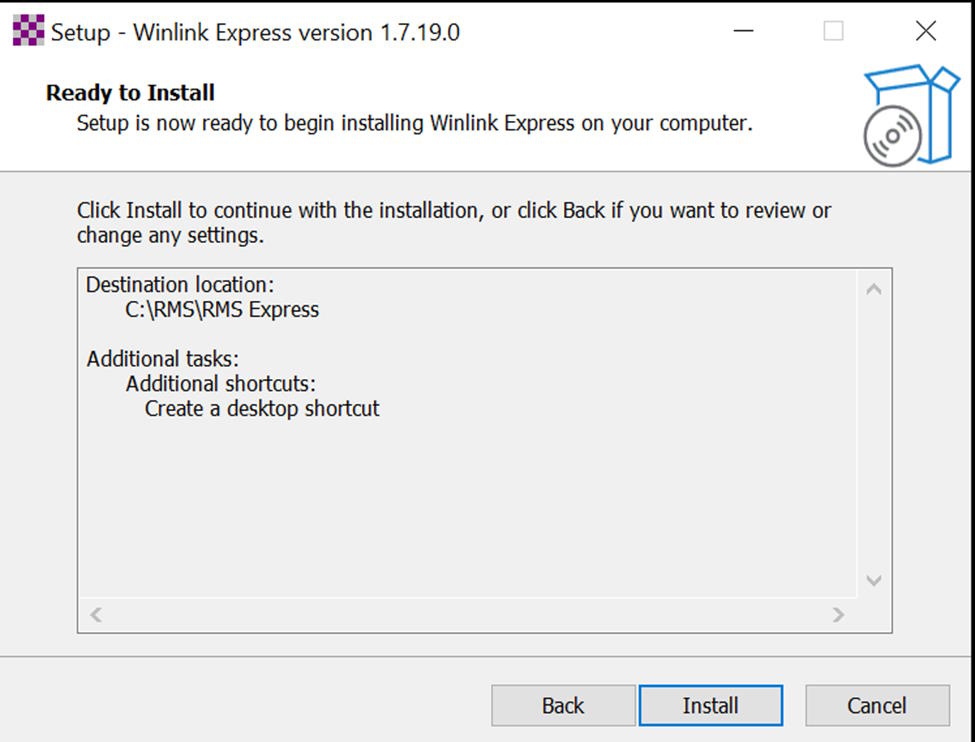
Task: Click the horizontal scrollbar right arrow
Action: [x=838, y=615]
